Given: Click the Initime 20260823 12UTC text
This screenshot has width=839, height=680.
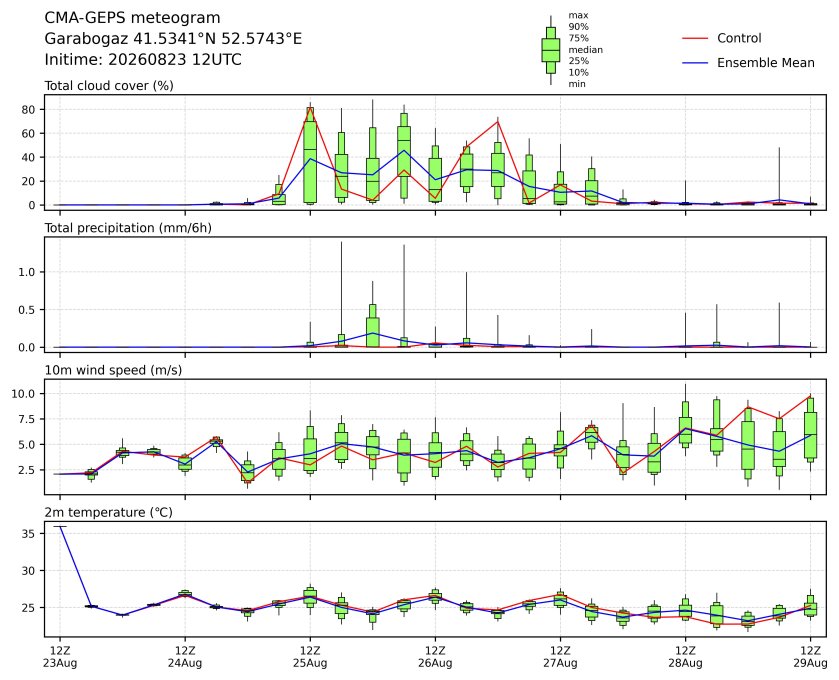Looking at the screenshot, I should coord(143,59).
